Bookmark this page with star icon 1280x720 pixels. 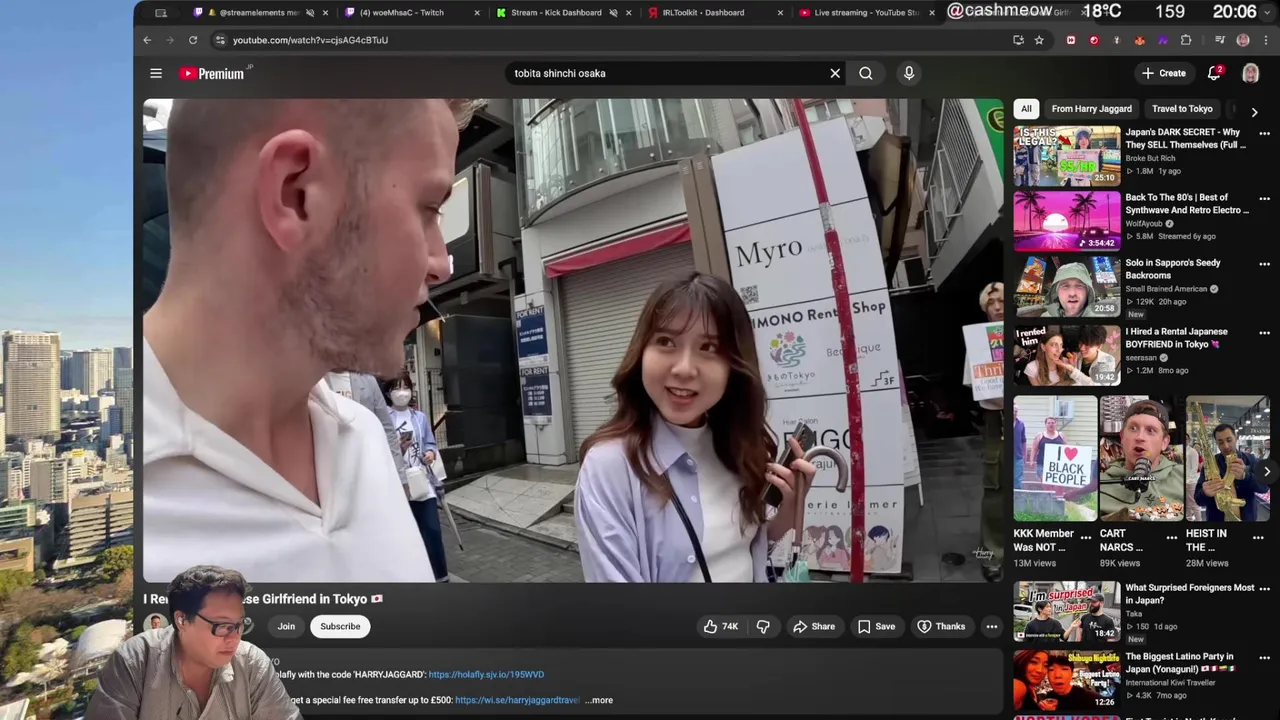pos(1039,40)
